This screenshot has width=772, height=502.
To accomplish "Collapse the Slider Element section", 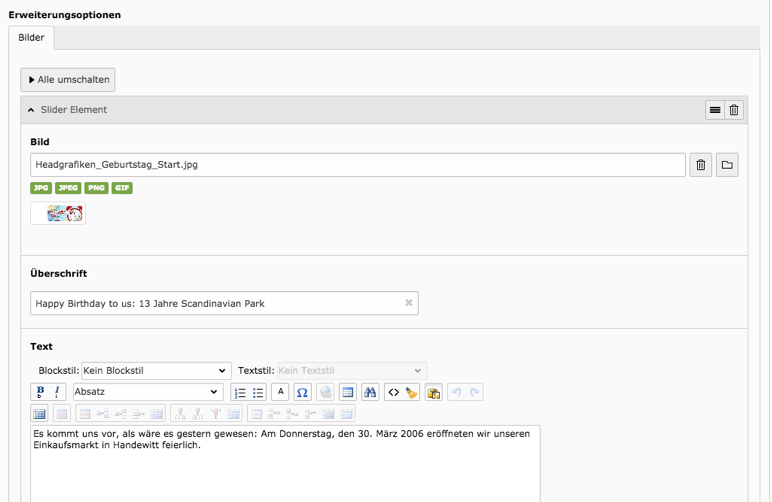I will pos(31,110).
